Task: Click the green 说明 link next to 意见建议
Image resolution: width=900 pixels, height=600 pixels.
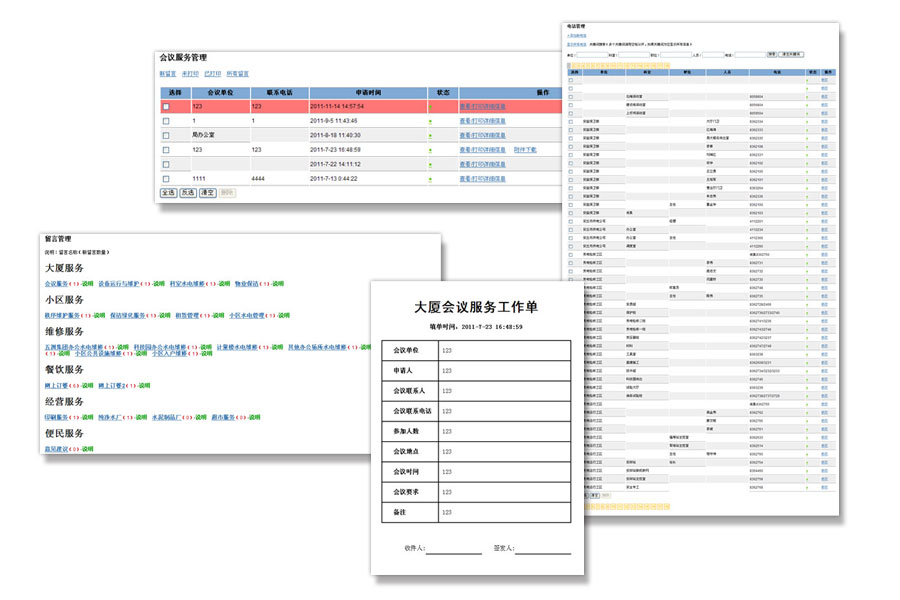Action: pos(87,449)
